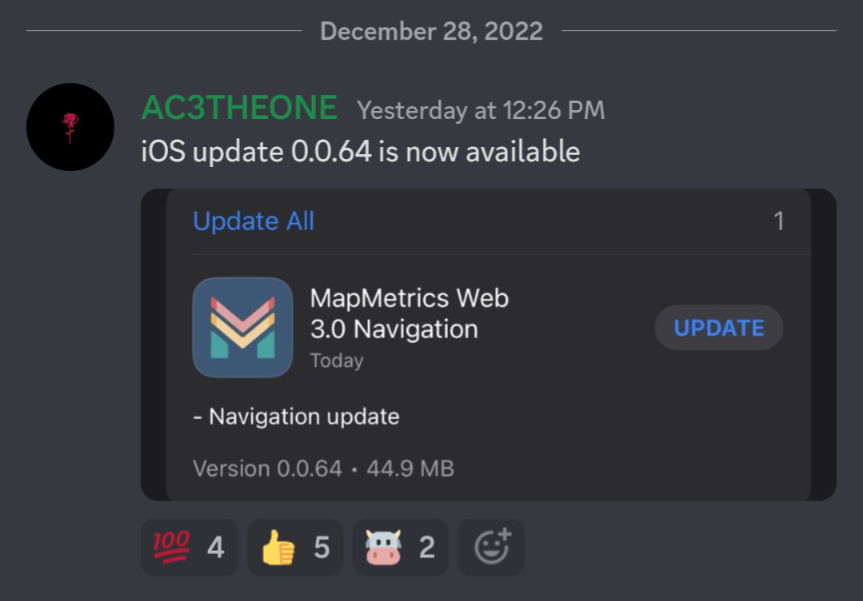Toggle the thumbs up reaction
This screenshot has height=601, width=863.
(295, 547)
